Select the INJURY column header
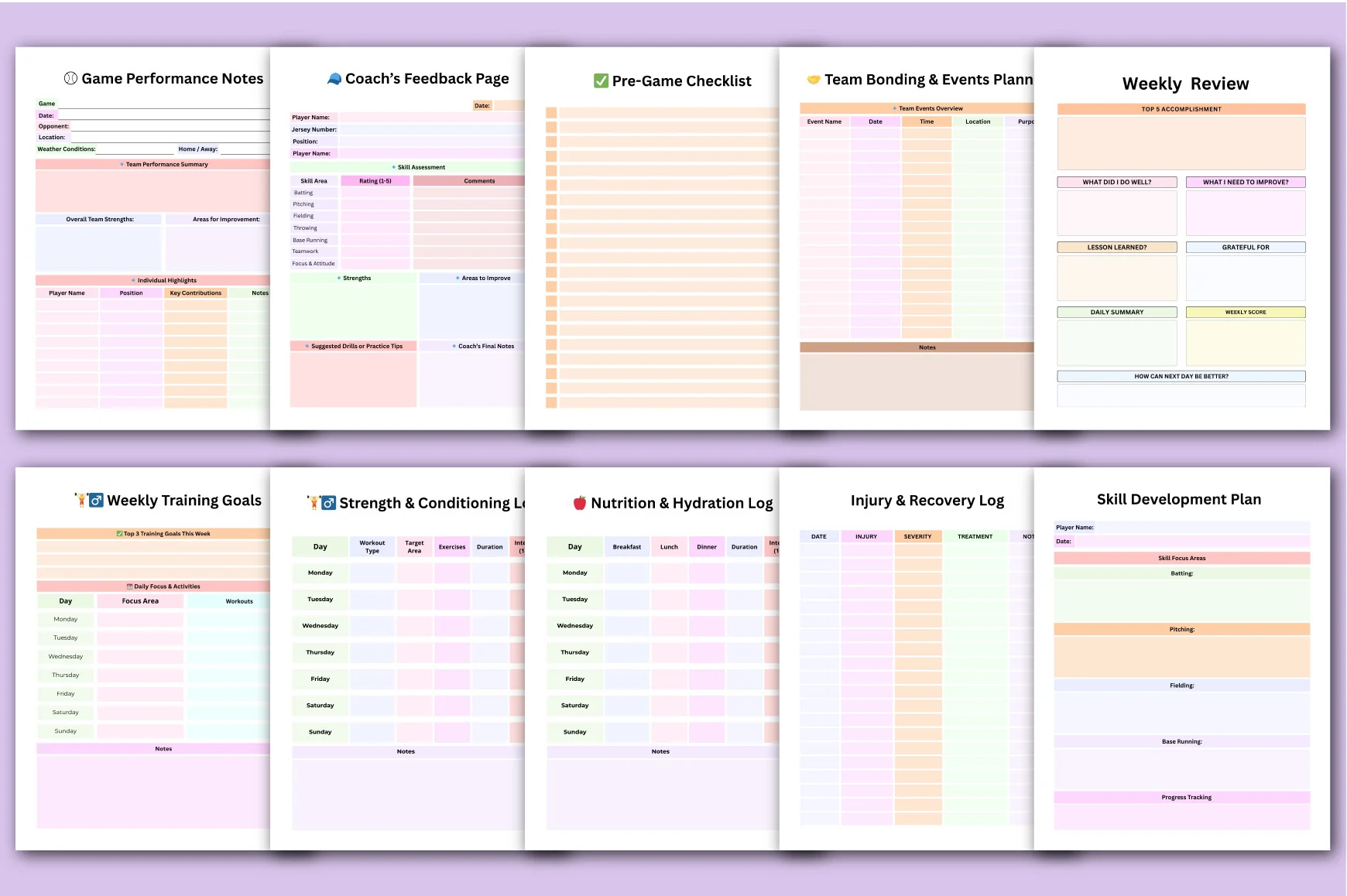1347x896 pixels. pos(866,536)
